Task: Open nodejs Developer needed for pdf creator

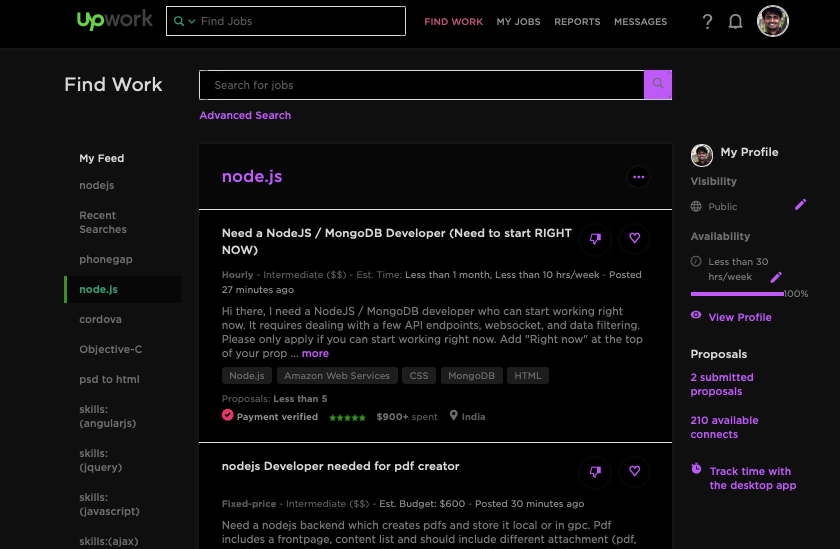Action: 340,466
